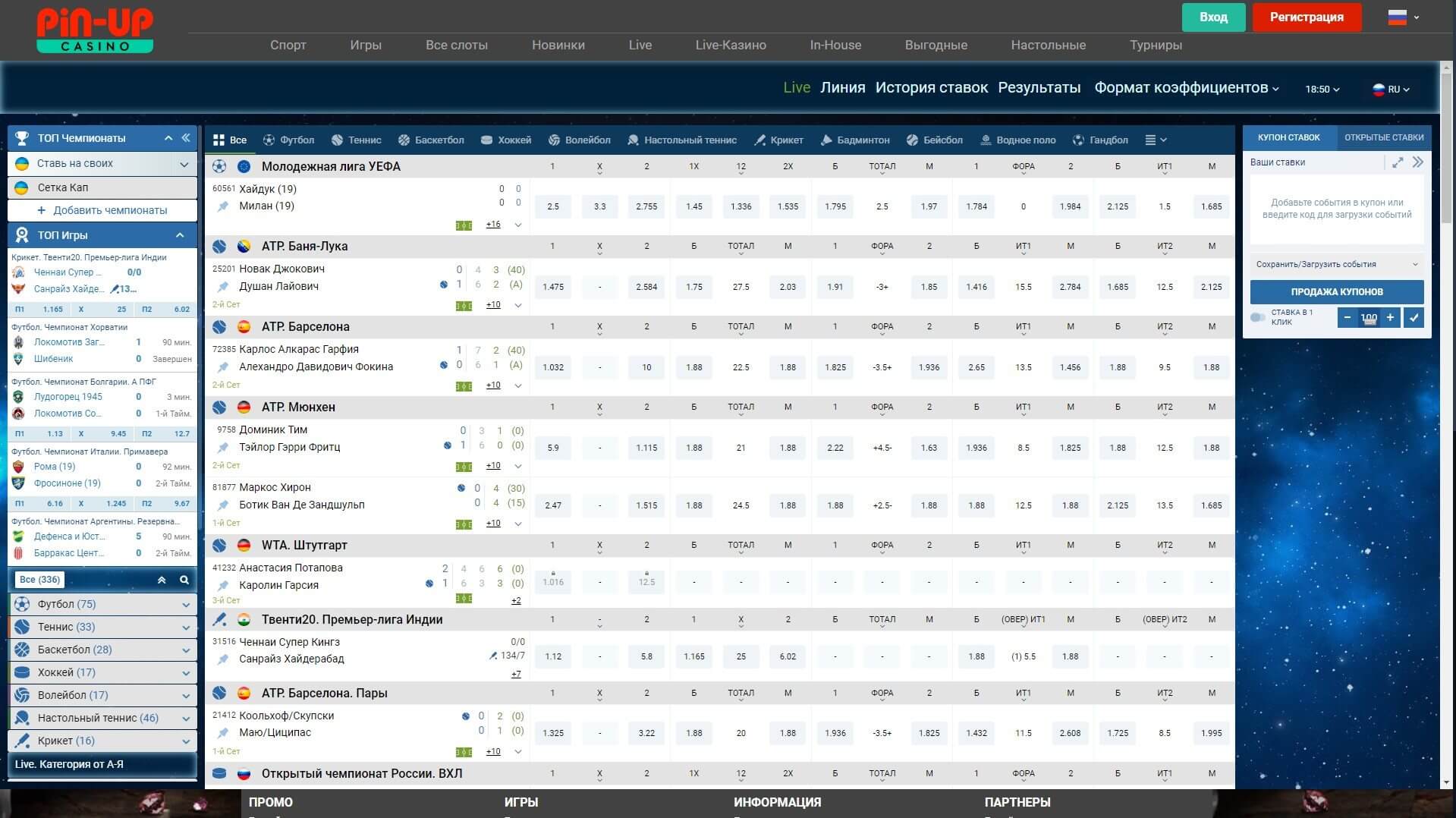The image size is (1456, 818).
Task: Go to Live-Казино menu item
Action: pos(731,46)
